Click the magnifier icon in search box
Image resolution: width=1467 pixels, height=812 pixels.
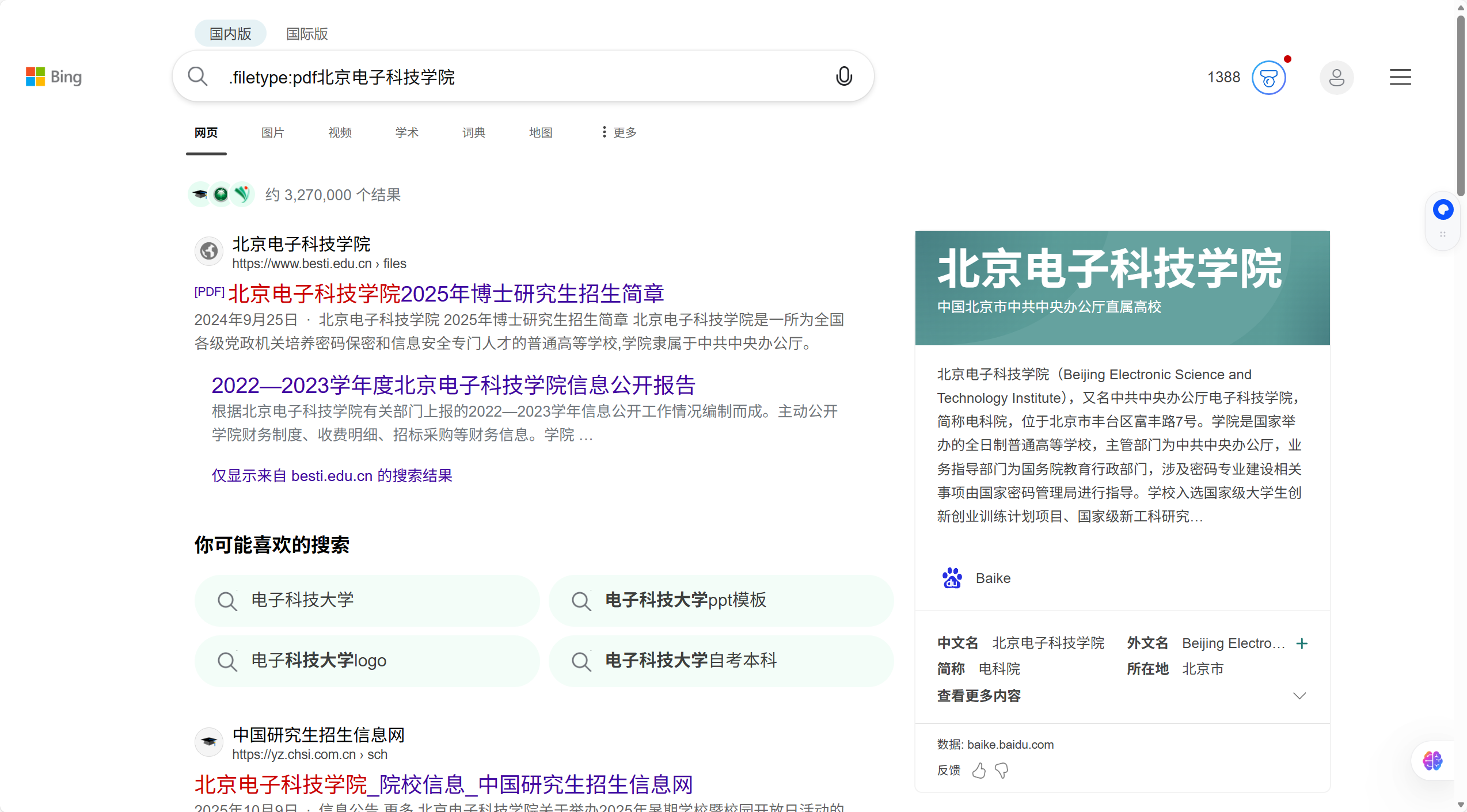[x=197, y=76]
